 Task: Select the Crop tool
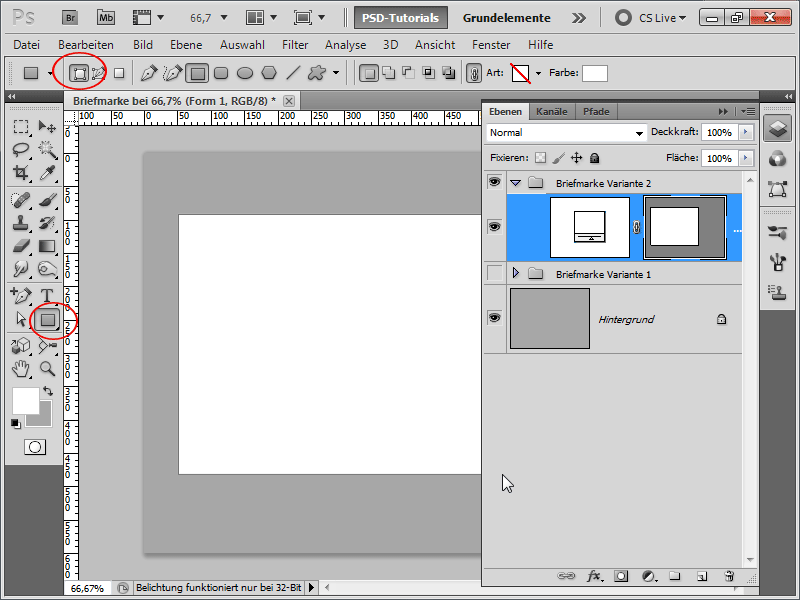20,173
